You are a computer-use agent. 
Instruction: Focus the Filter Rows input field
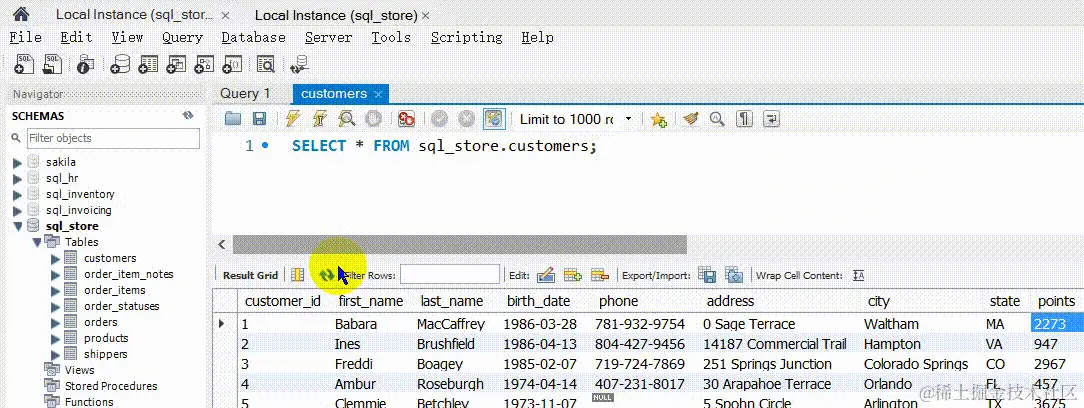click(450, 275)
